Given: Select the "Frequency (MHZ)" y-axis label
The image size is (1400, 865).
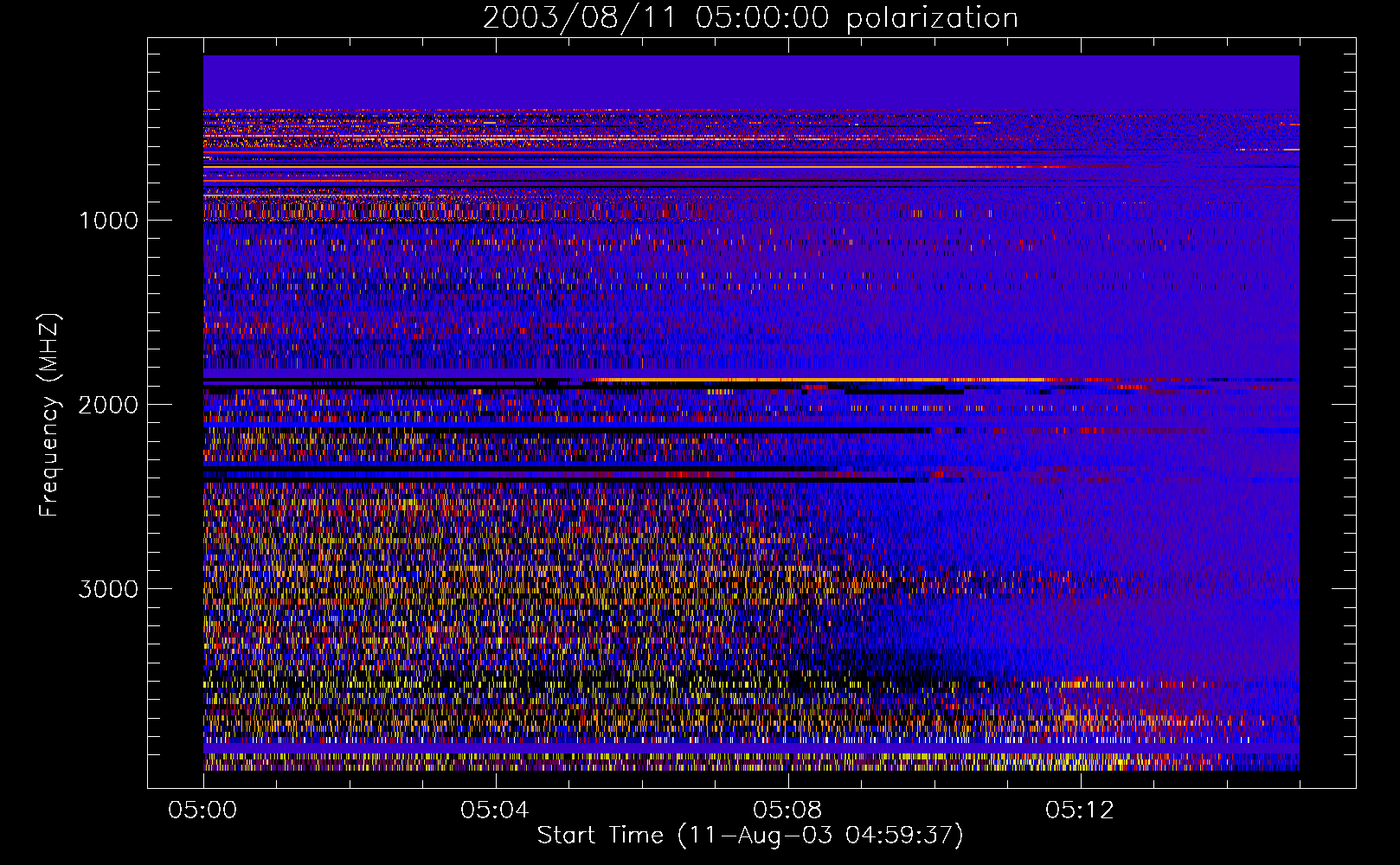Looking at the screenshot, I should 50,415.
